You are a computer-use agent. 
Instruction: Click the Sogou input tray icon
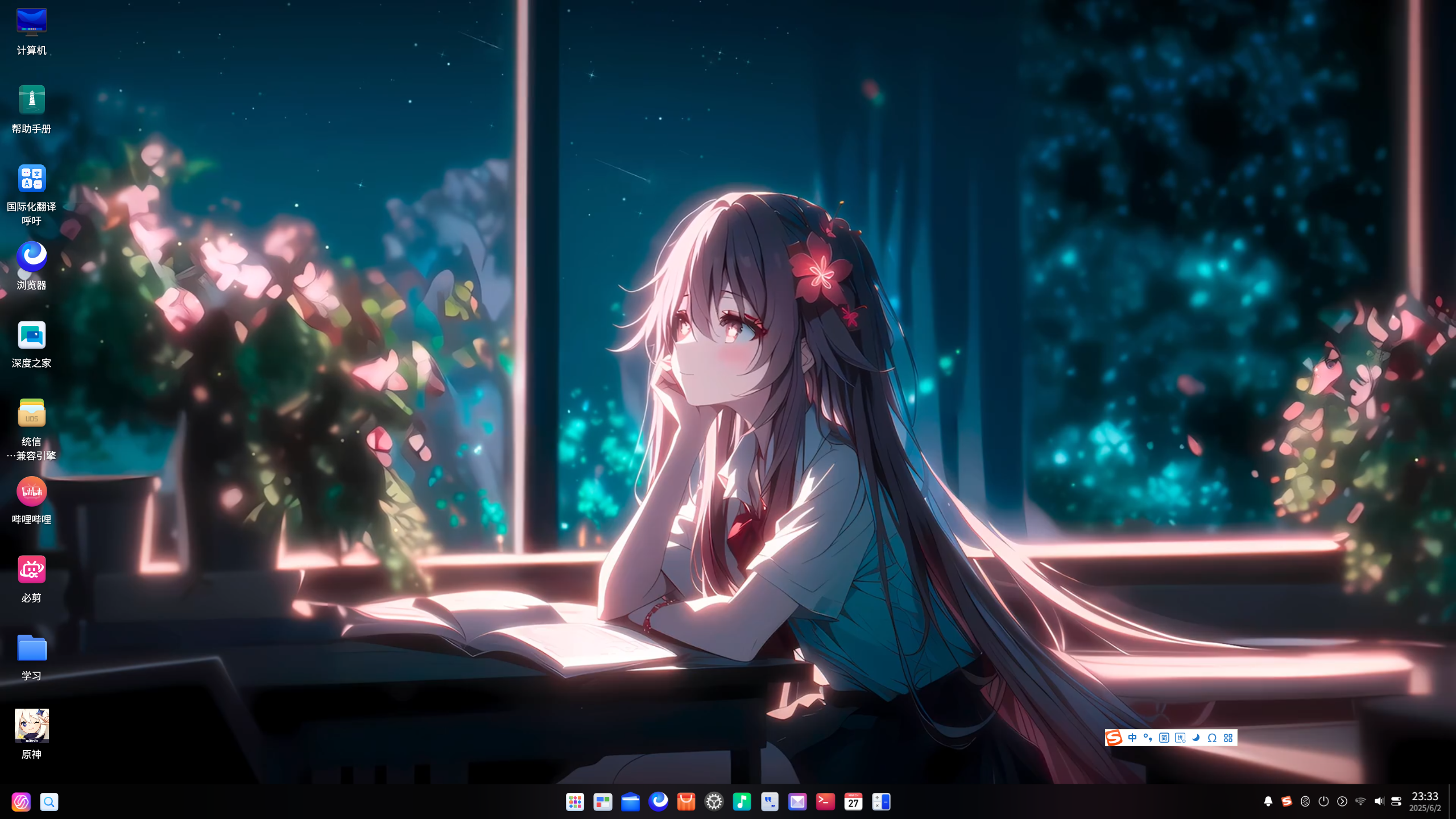tap(1287, 801)
